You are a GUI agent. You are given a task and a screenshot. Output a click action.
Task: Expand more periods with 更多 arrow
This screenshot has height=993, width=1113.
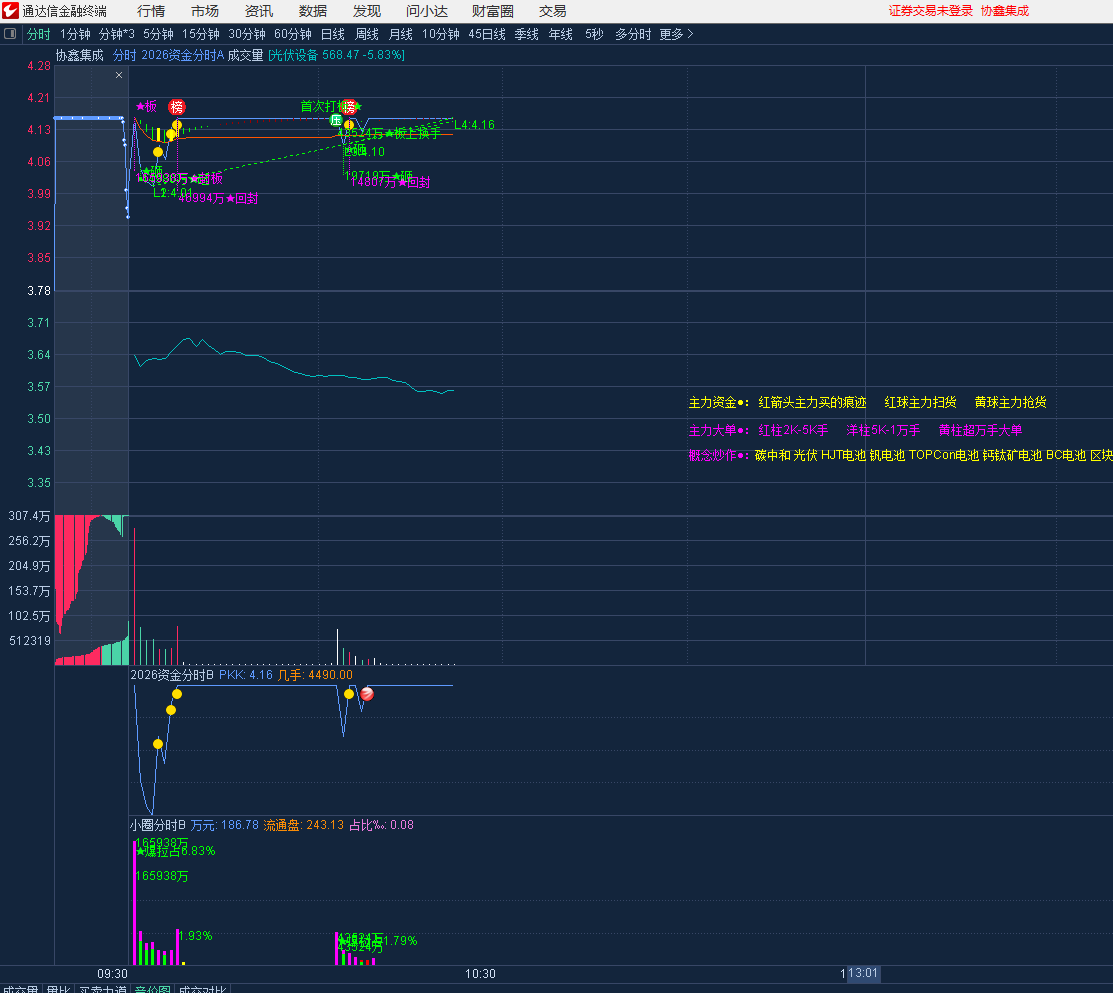tap(676, 34)
